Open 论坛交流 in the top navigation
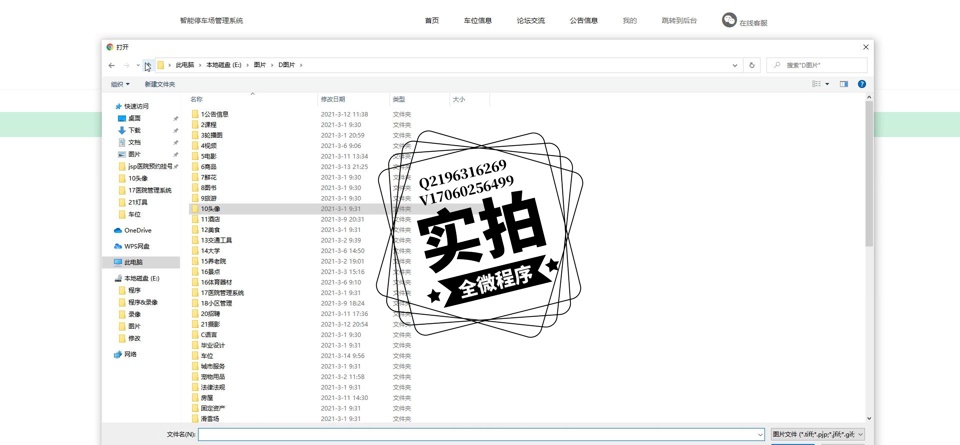The width and height of the screenshot is (960, 445). point(531,20)
